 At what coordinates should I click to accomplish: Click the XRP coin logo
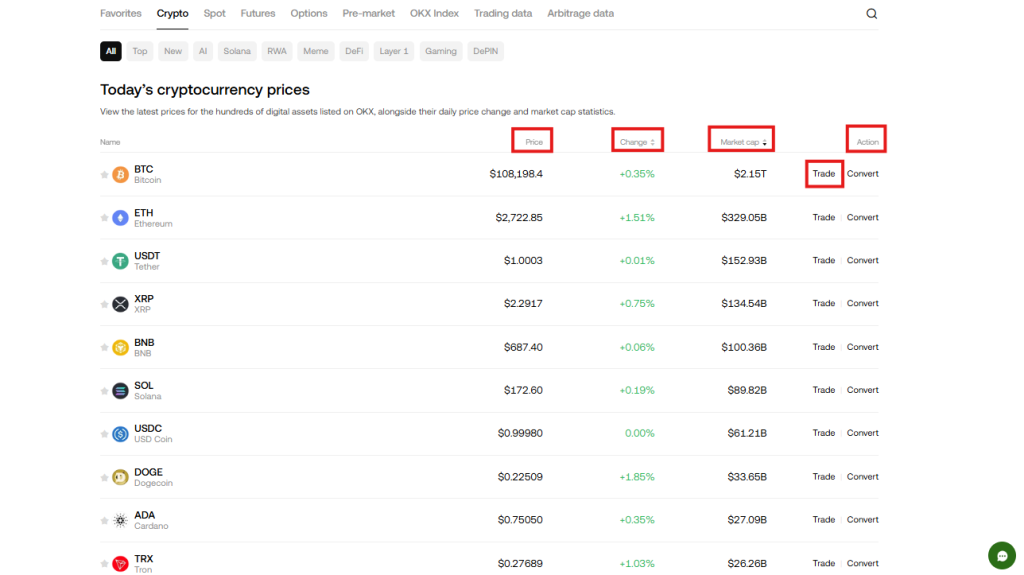pyautogui.click(x=120, y=304)
